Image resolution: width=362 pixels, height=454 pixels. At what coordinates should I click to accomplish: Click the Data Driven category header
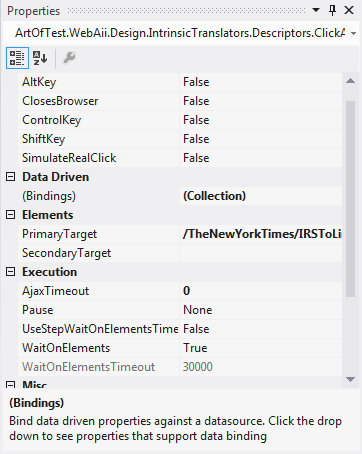tap(56, 177)
